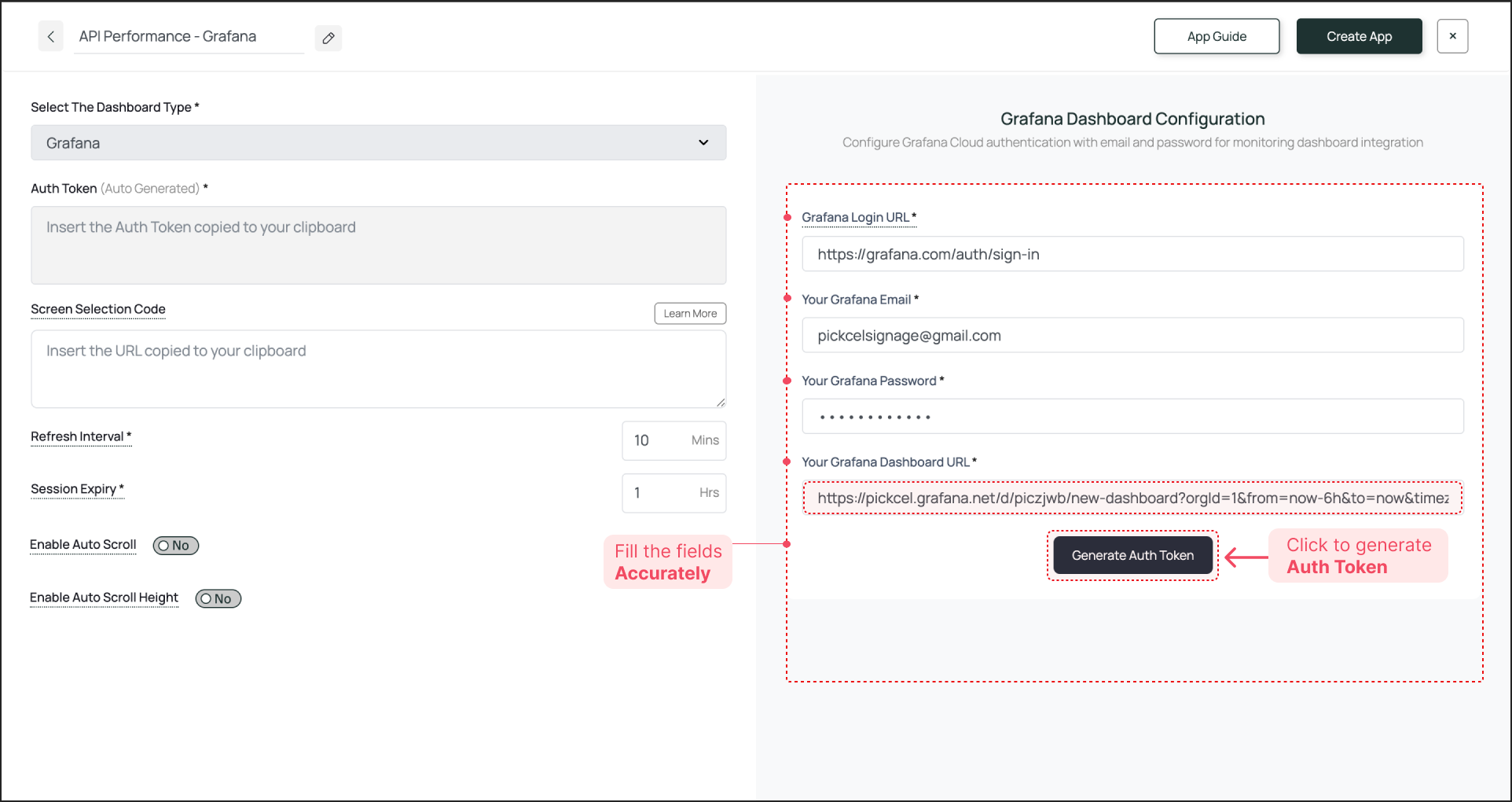Click Generate Auth Token button
Image resolution: width=1512 pixels, height=802 pixels.
pyautogui.click(x=1132, y=556)
